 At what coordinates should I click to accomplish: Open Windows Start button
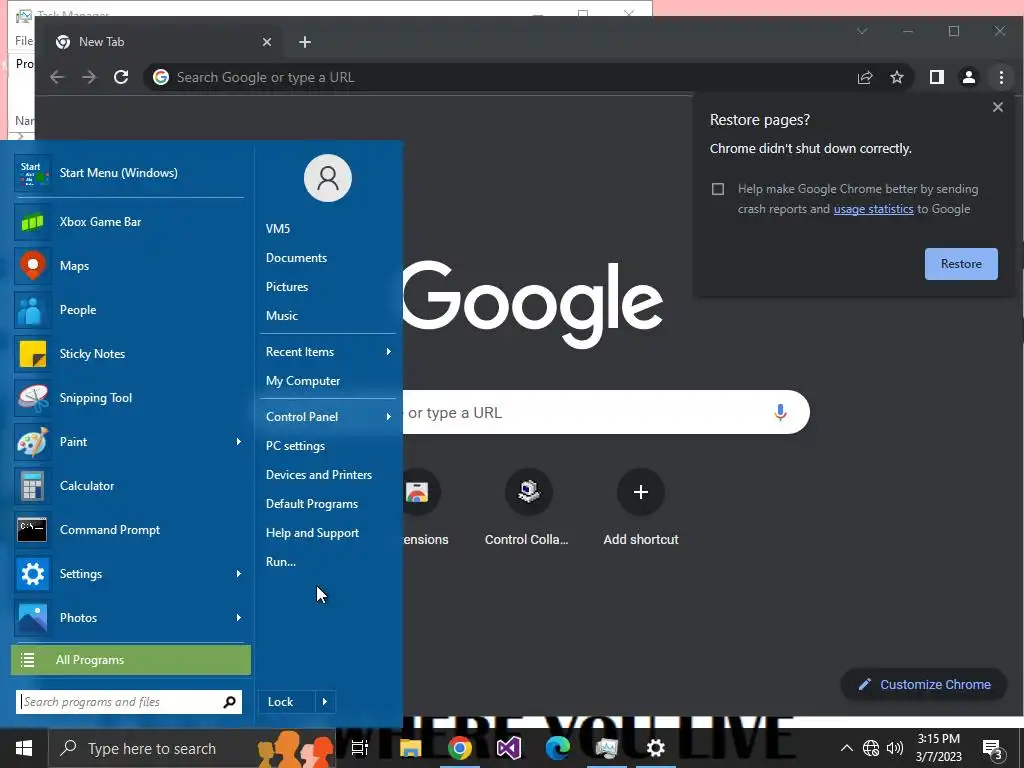point(24,748)
